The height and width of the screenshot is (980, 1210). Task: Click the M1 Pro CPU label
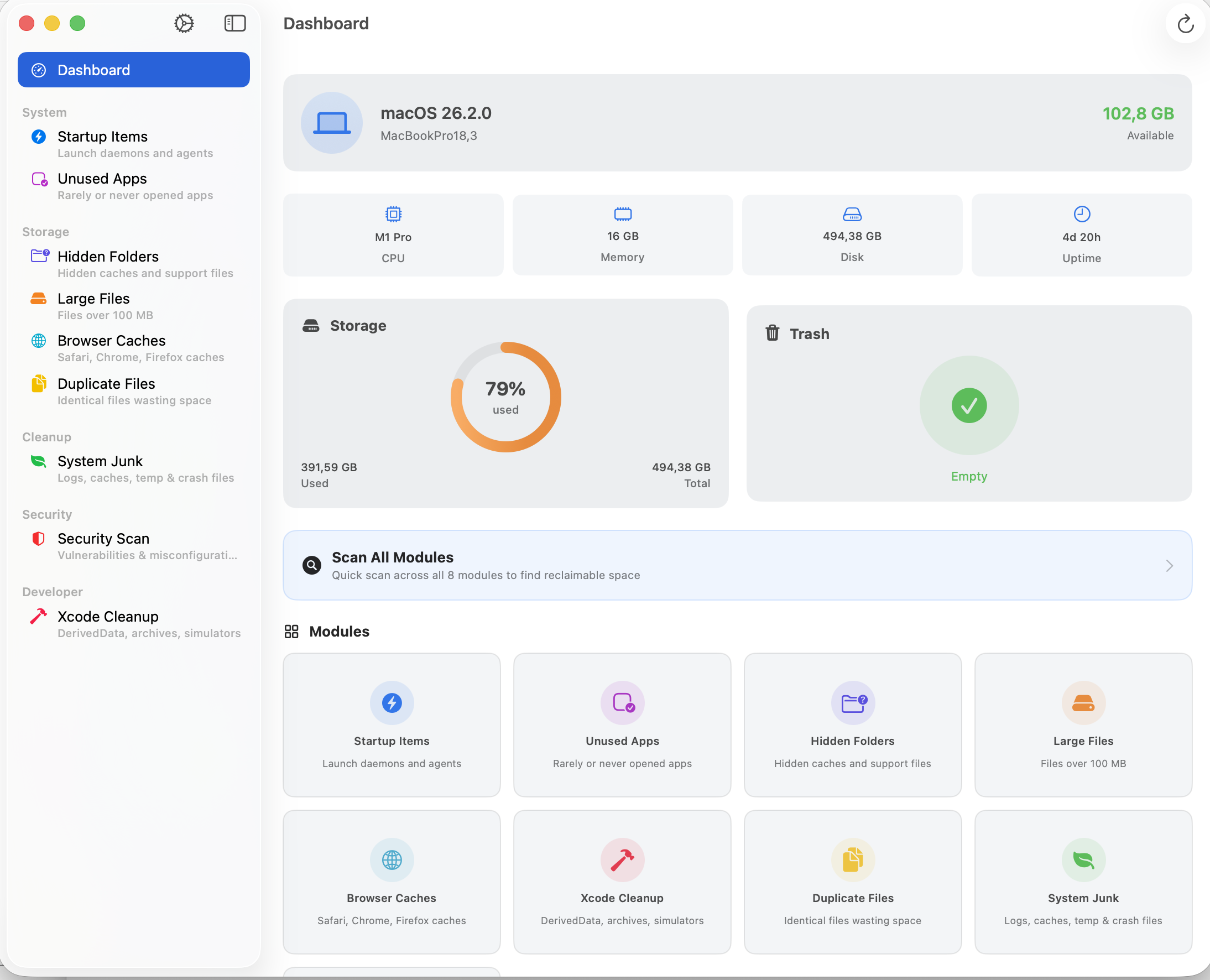(x=393, y=237)
